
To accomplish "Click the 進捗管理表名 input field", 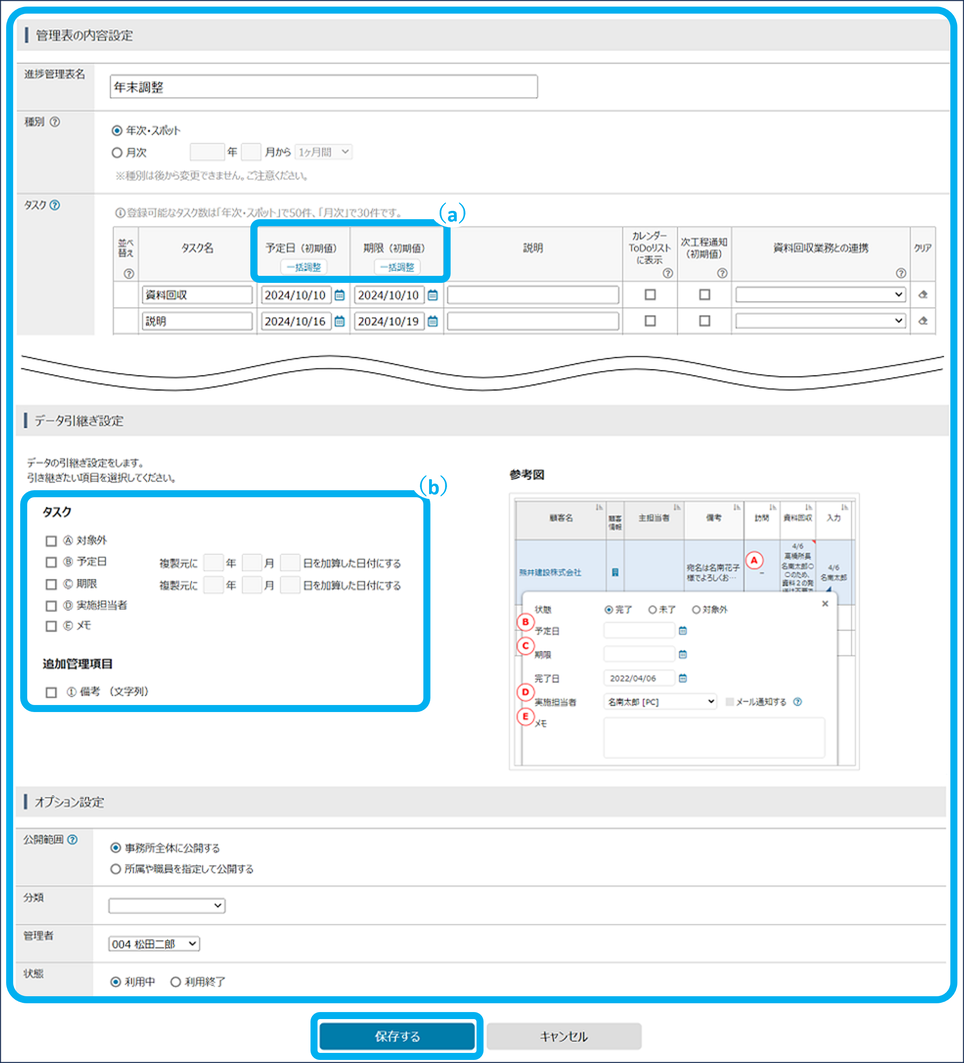I will point(323,87).
